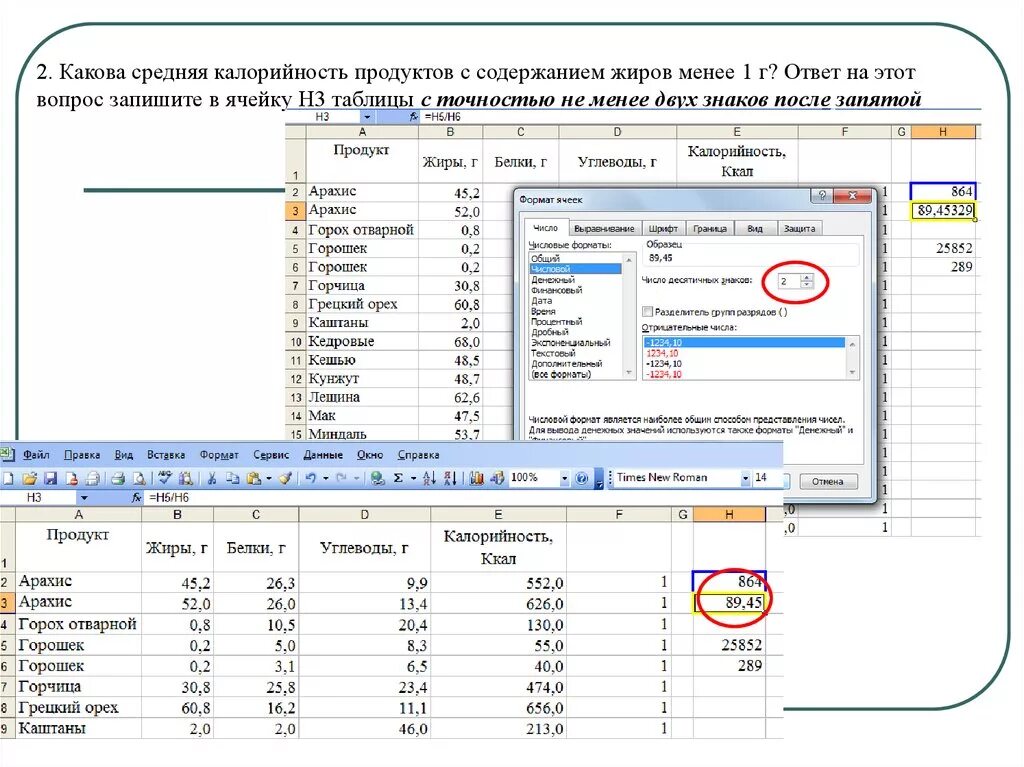This screenshot has height=767, width=1024.
Task: Open the AutoSum functions dropdown arrow
Action: (413, 478)
